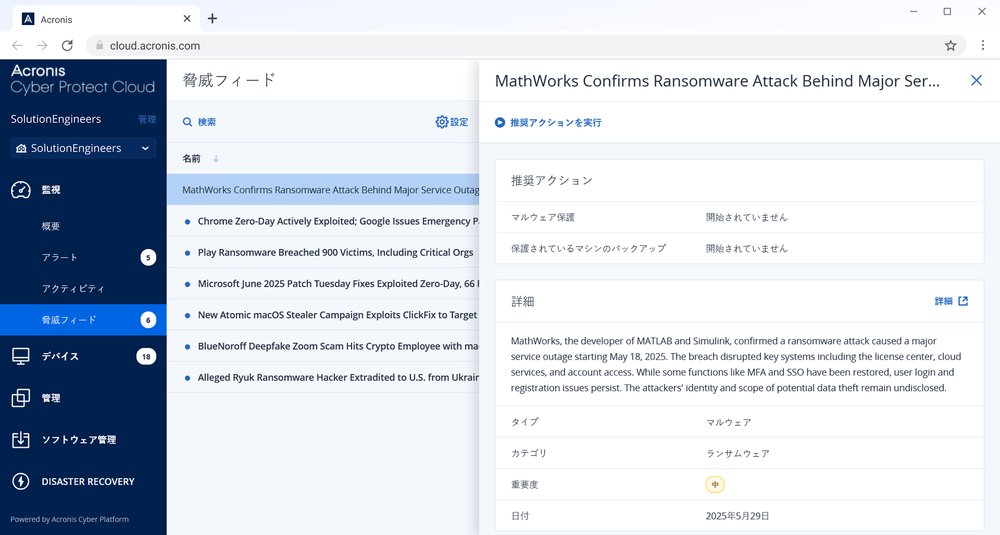Click the マルウェア保護 action row
Screen dimensions: 1000x535
pyautogui.click(x=739, y=217)
